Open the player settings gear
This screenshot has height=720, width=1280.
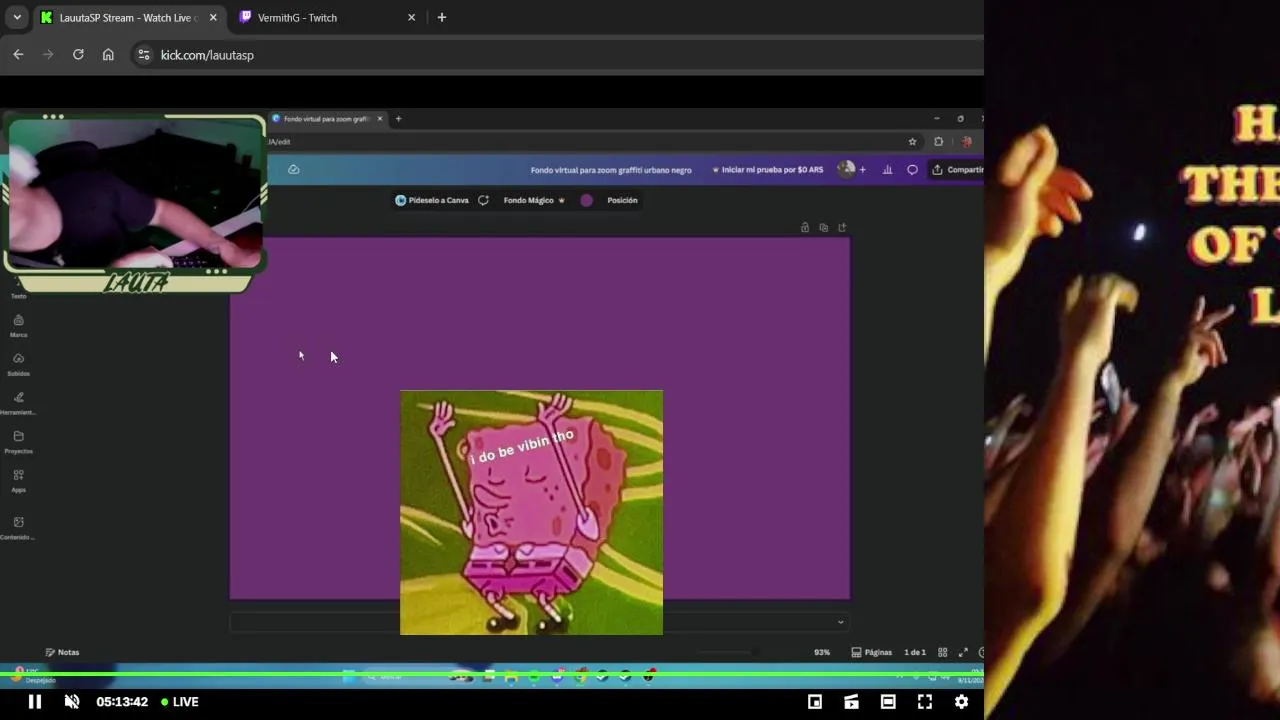point(961,702)
